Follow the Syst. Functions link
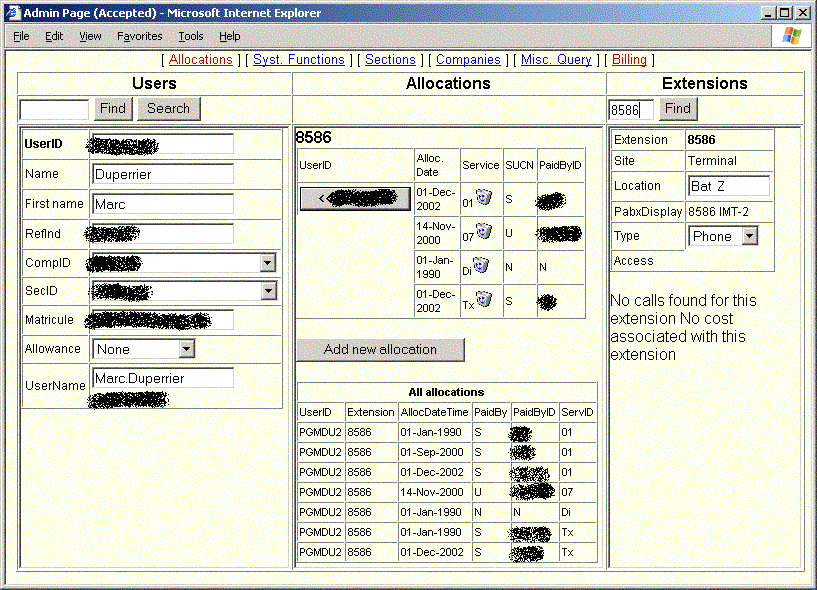Screen dimensions: 817x590 point(298,60)
